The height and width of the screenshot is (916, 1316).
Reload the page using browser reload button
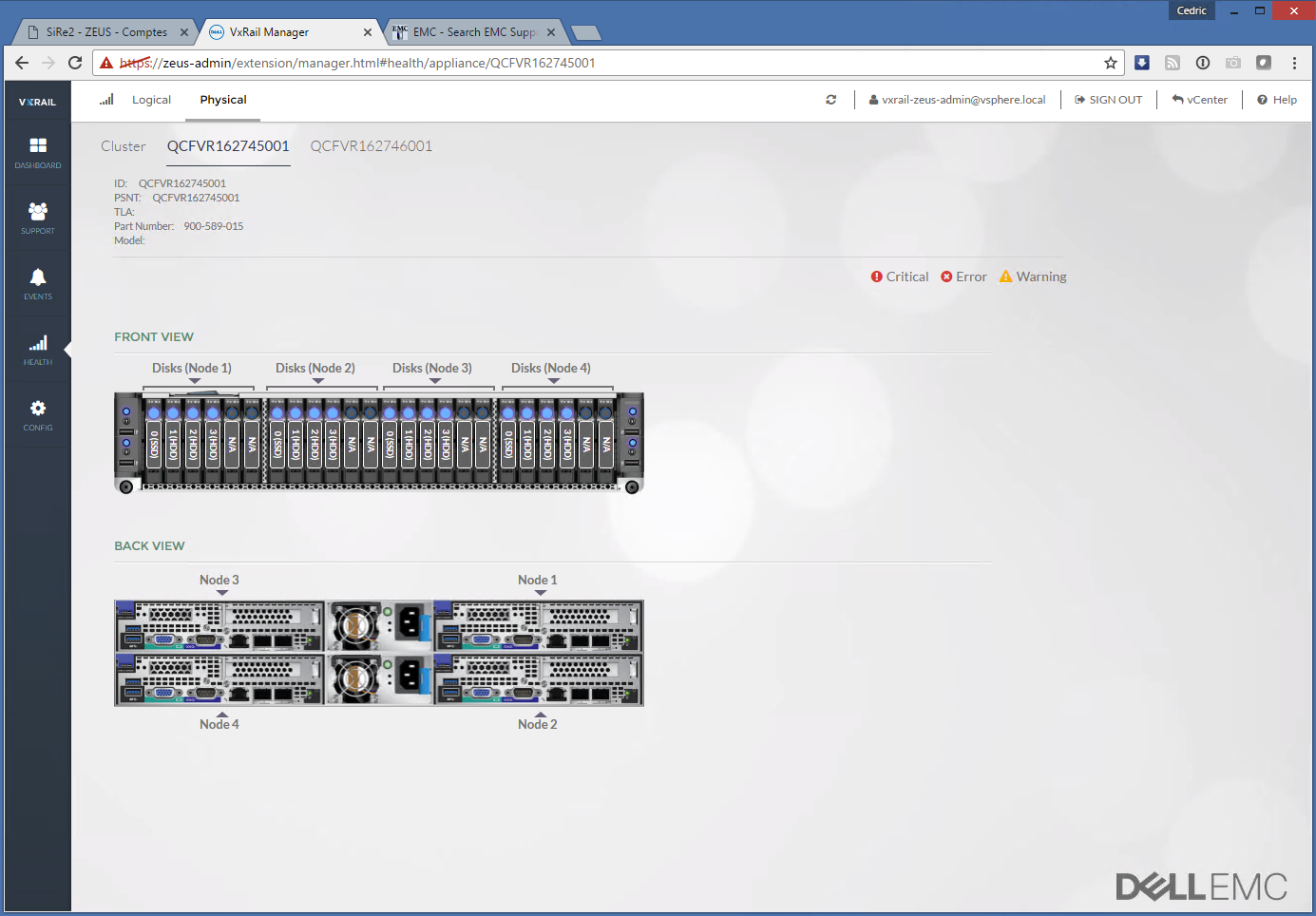click(75, 63)
